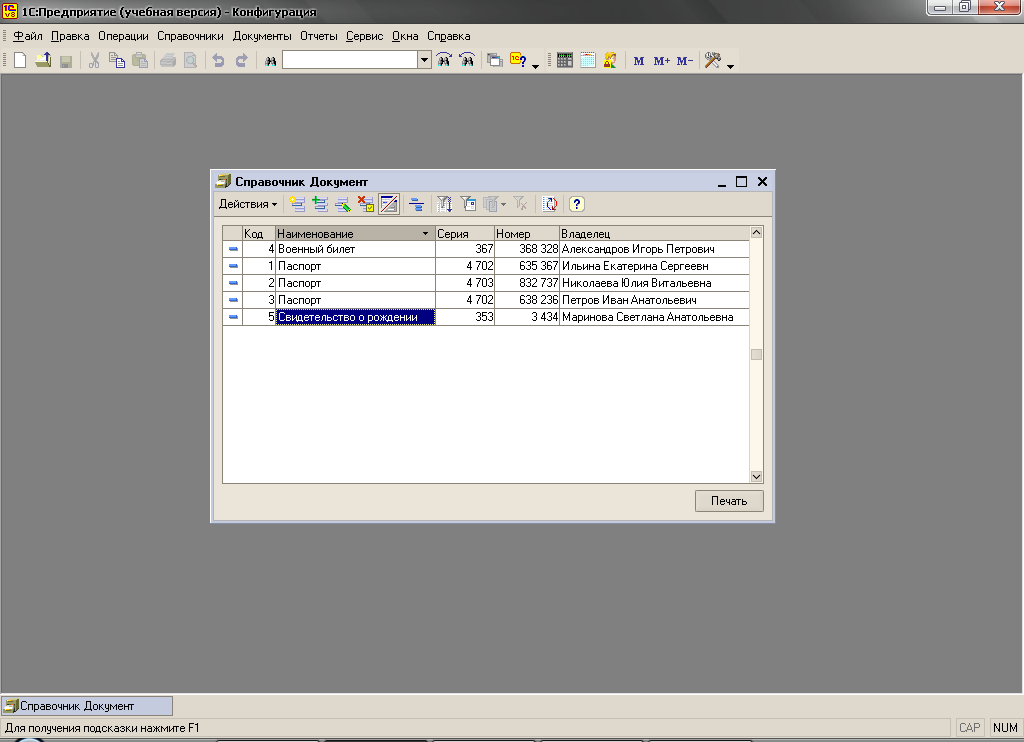
Task: Click Справочник Документ in the window taskbar
Action: tap(86, 706)
